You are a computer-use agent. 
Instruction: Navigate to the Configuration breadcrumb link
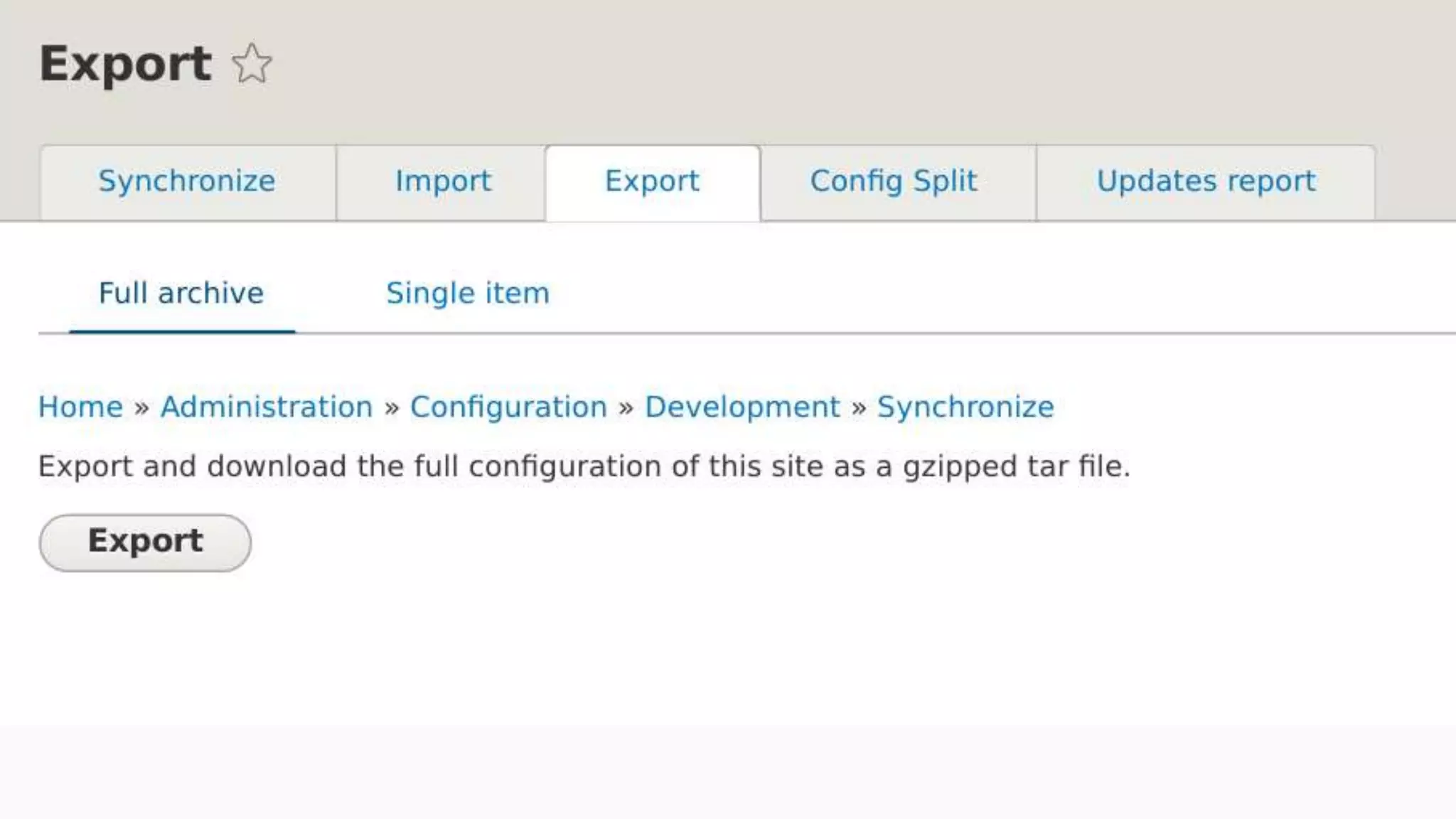point(508,407)
